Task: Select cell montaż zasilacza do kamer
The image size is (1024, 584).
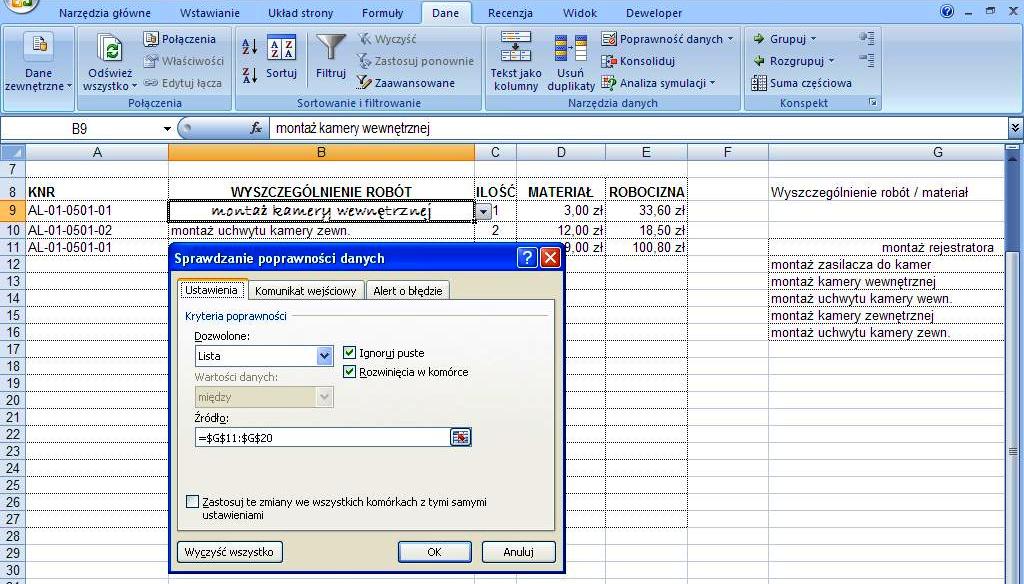Action: [886, 265]
